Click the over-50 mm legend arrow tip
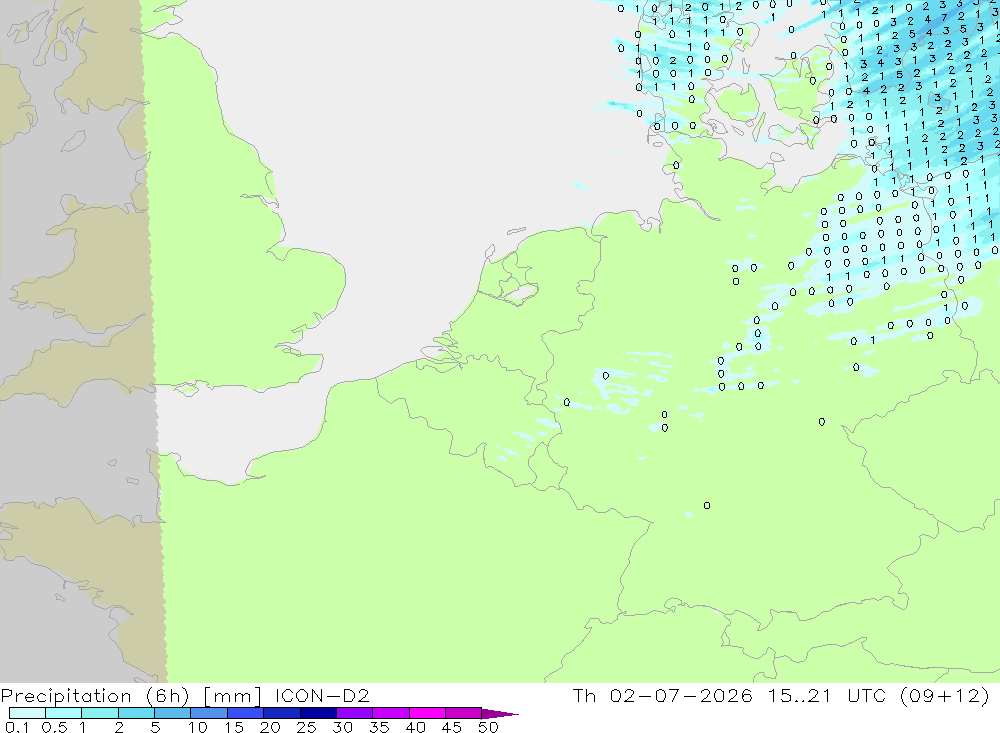Viewport: 1000px width, 733px height. (x=501, y=713)
